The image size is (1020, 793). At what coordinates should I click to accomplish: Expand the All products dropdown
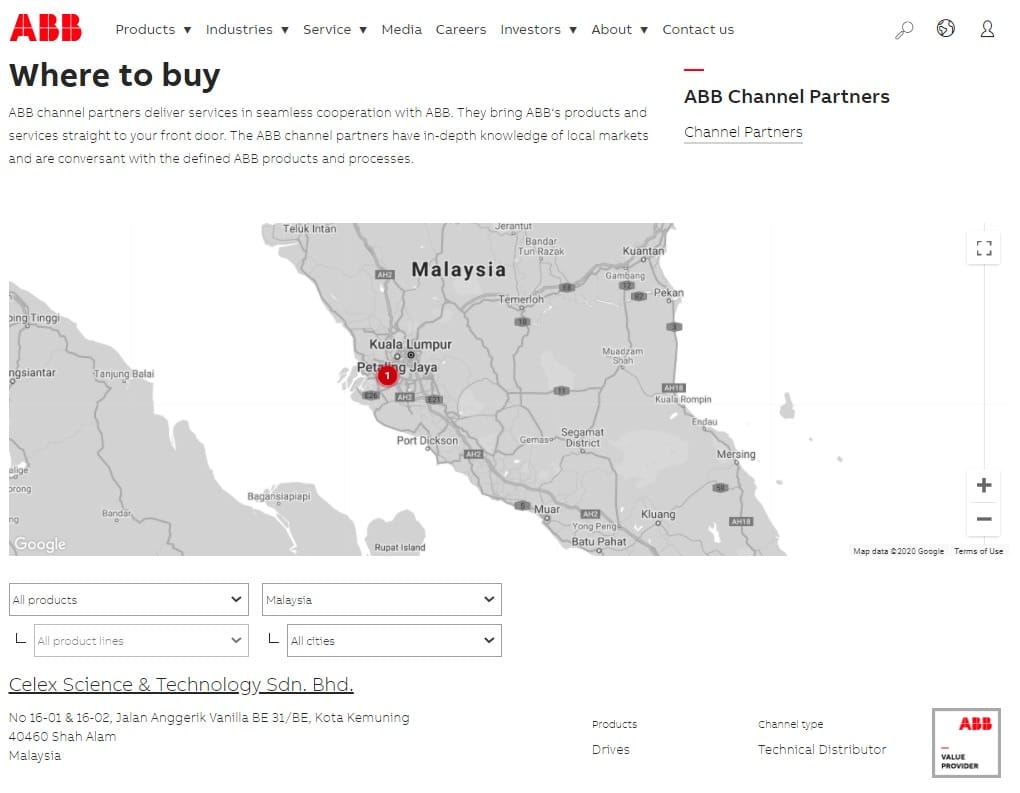coord(129,600)
